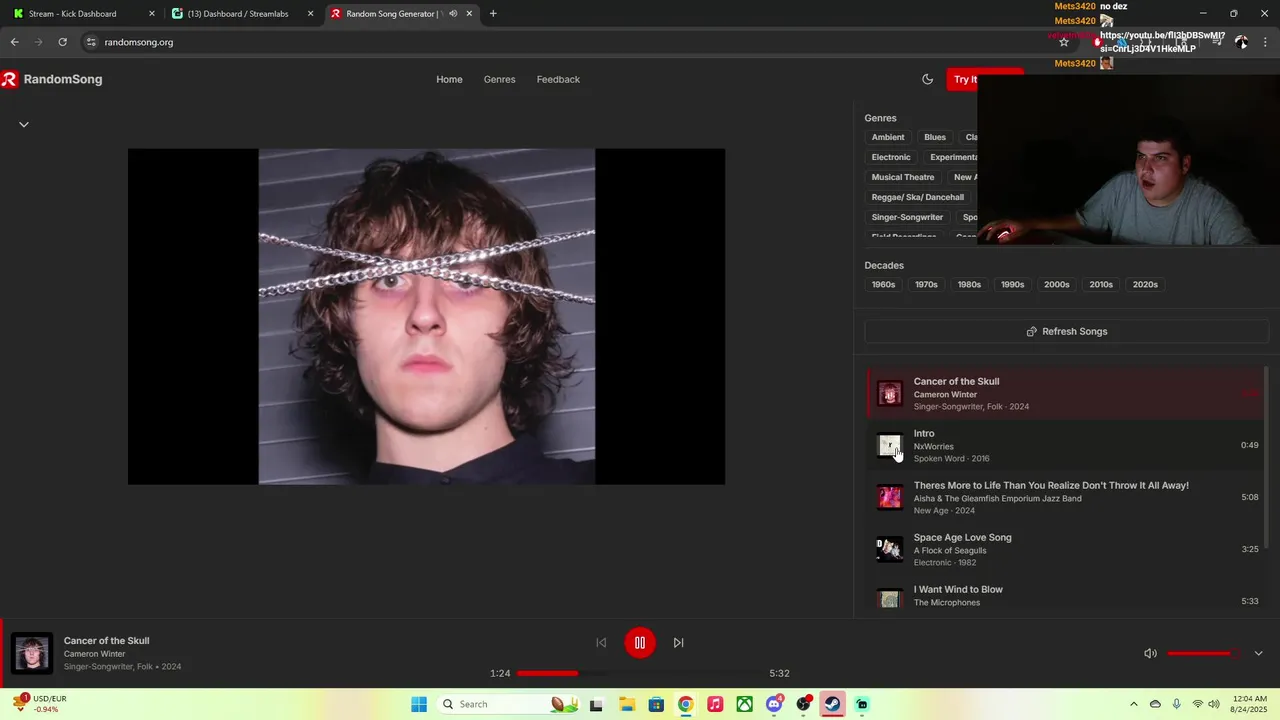Toggle dark mode moon icon
Screen dimensions: 1280x720
pos(927,79)
